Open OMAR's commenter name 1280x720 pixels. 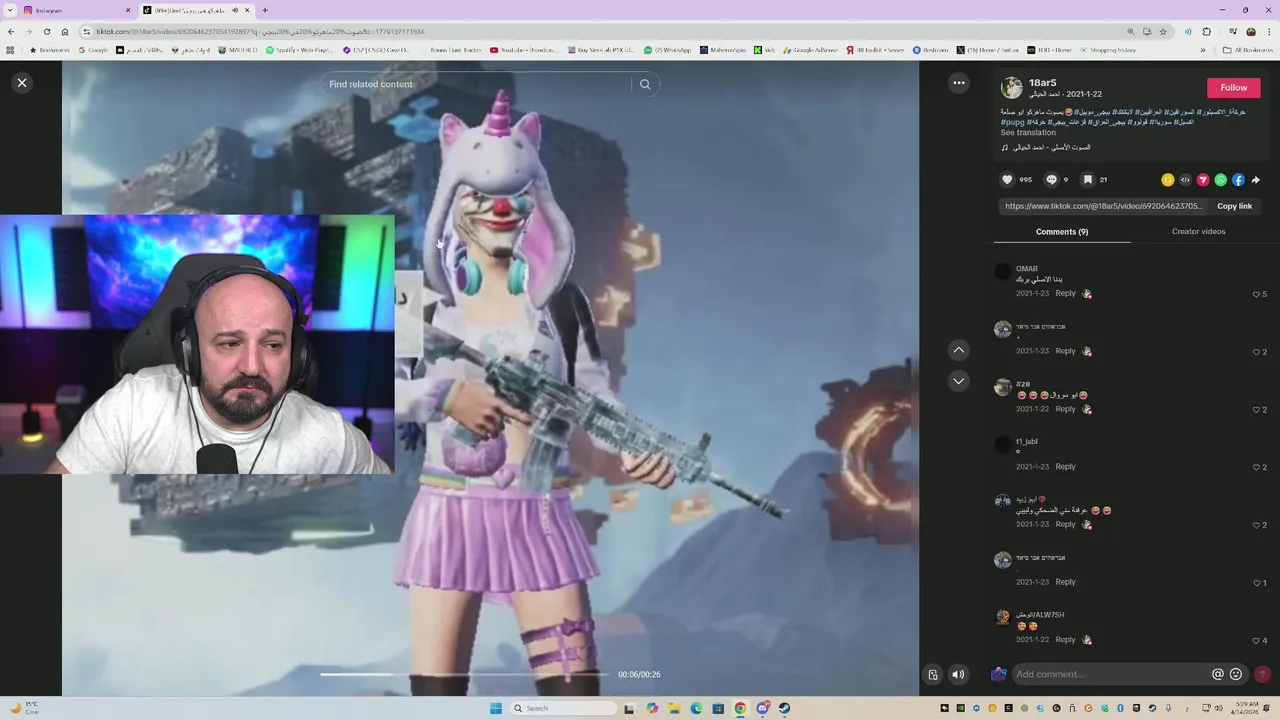click(x=1027, y=269)
